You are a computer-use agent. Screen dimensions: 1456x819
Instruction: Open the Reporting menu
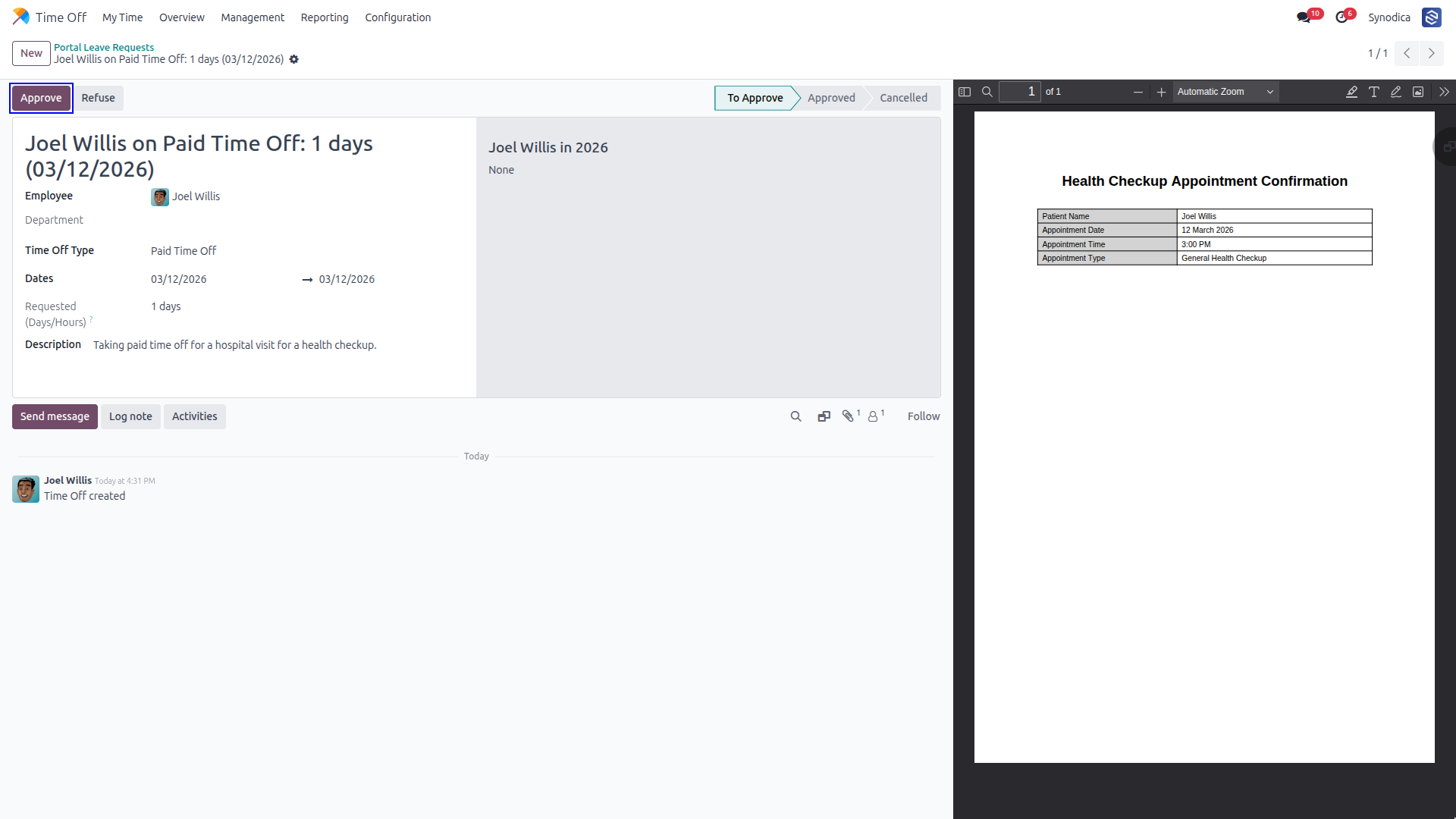click(325, 17)
